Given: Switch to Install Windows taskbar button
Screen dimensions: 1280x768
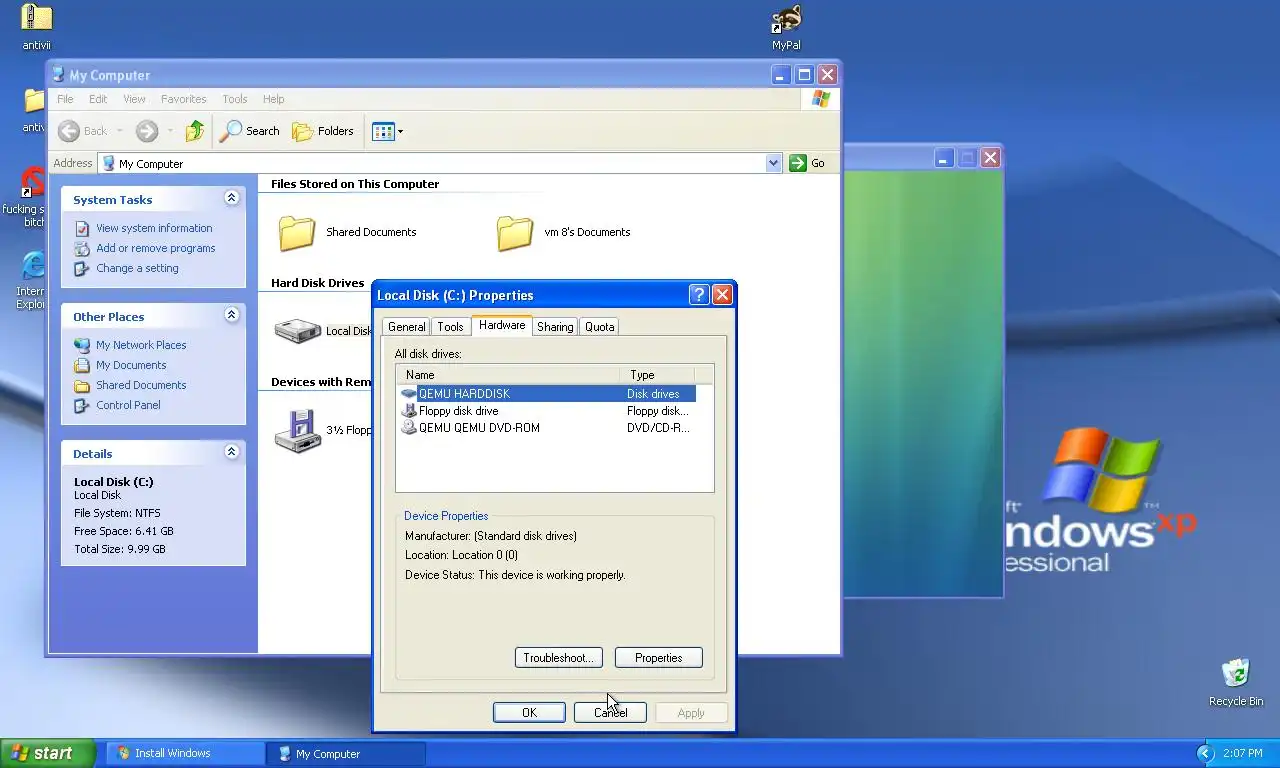Looking at the screenshot, I should click(186, 753).
